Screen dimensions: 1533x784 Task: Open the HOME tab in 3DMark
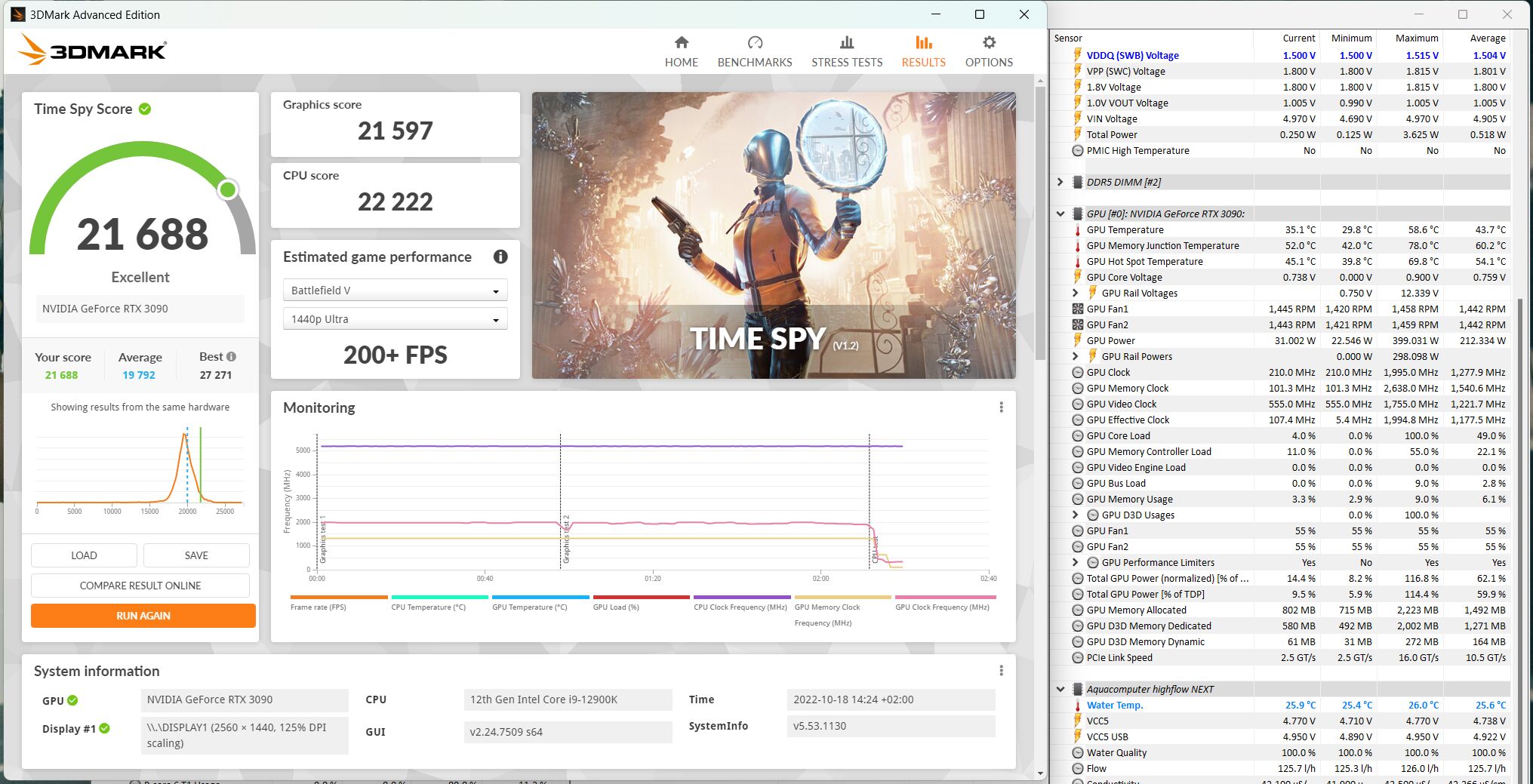(x=681, y=51)
